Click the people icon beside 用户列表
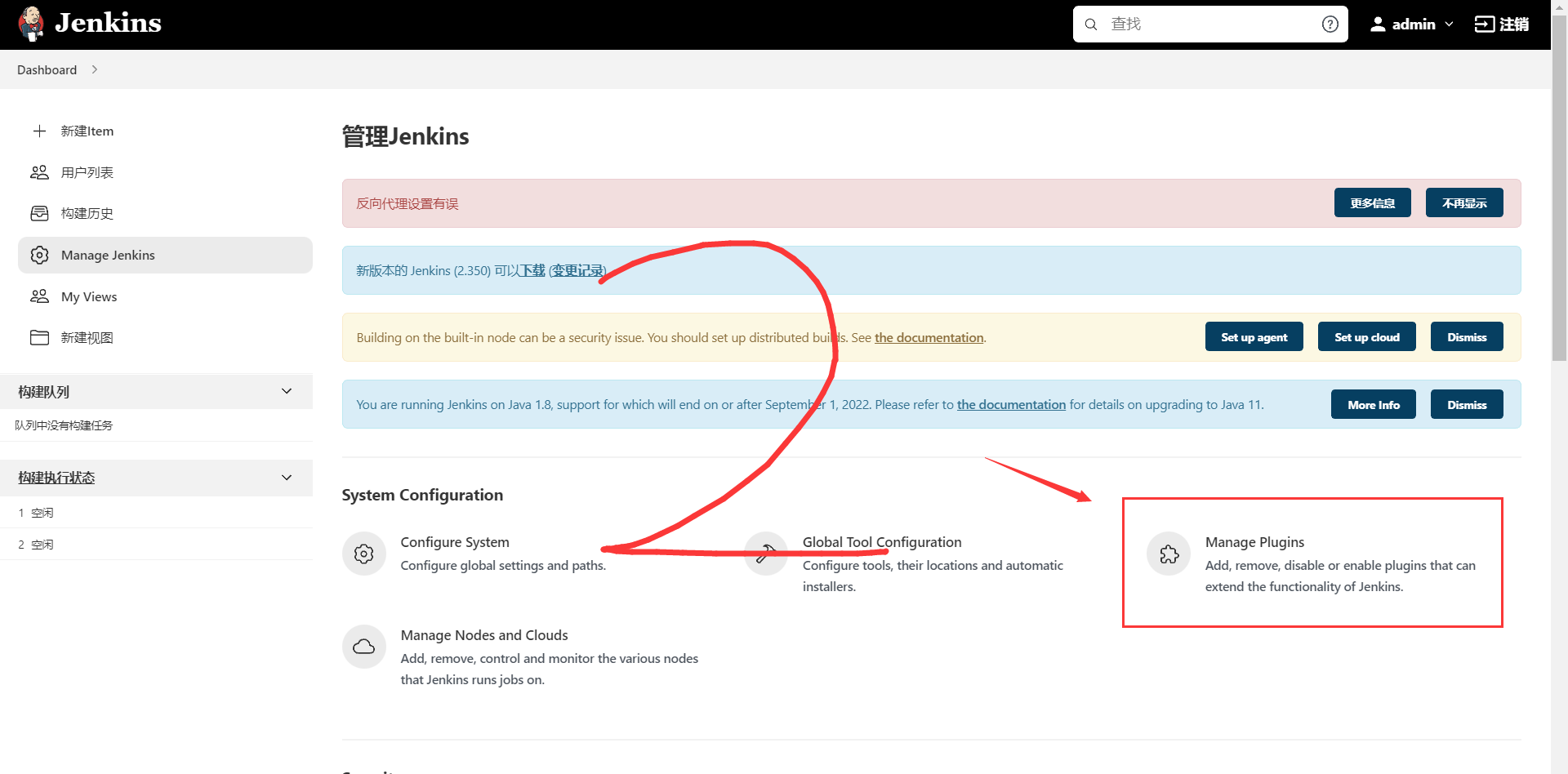The height and width of the screenshot is (774, 1568). 39,172
